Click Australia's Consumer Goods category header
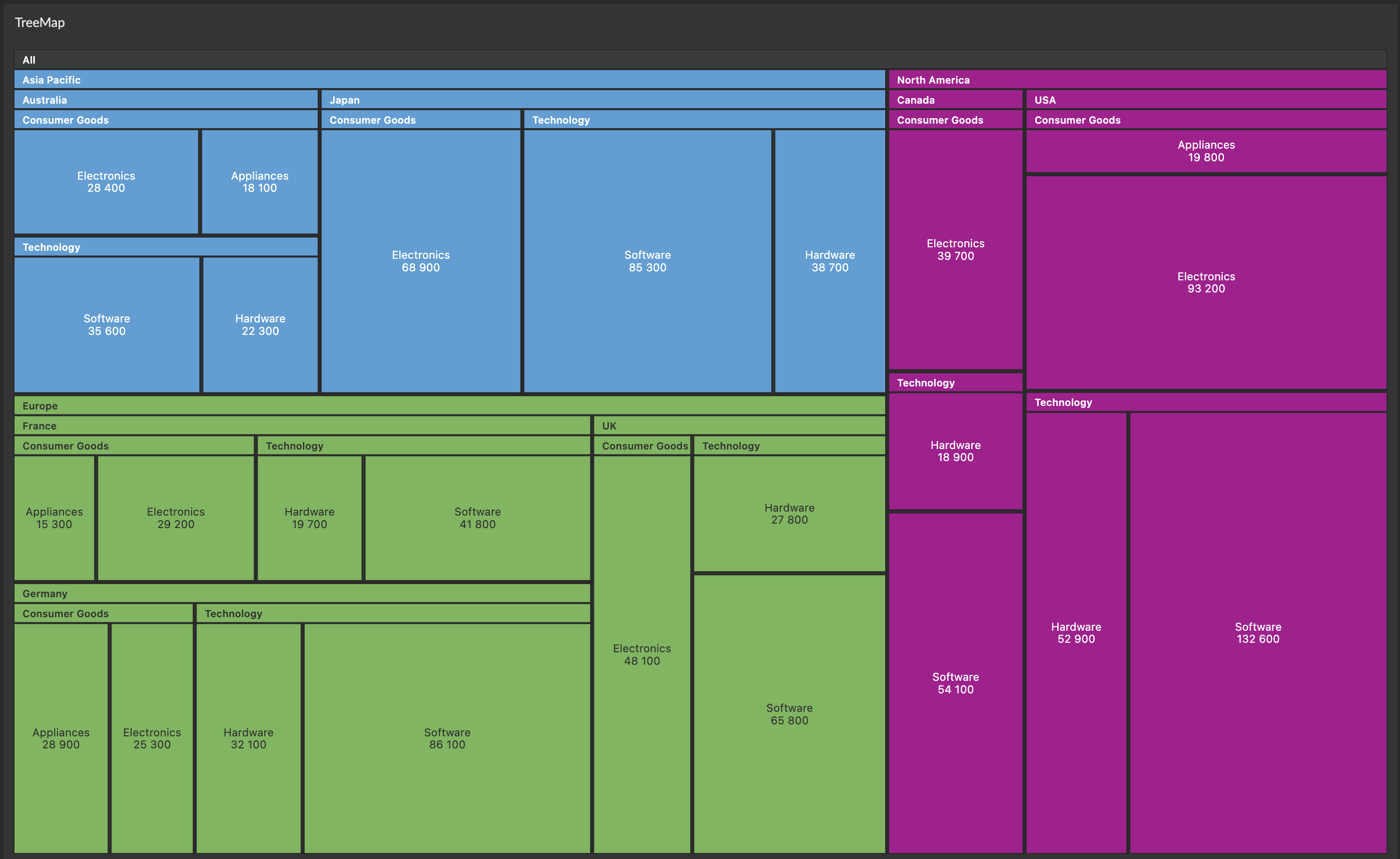The image size is (1400, 859). coord(66,120)
